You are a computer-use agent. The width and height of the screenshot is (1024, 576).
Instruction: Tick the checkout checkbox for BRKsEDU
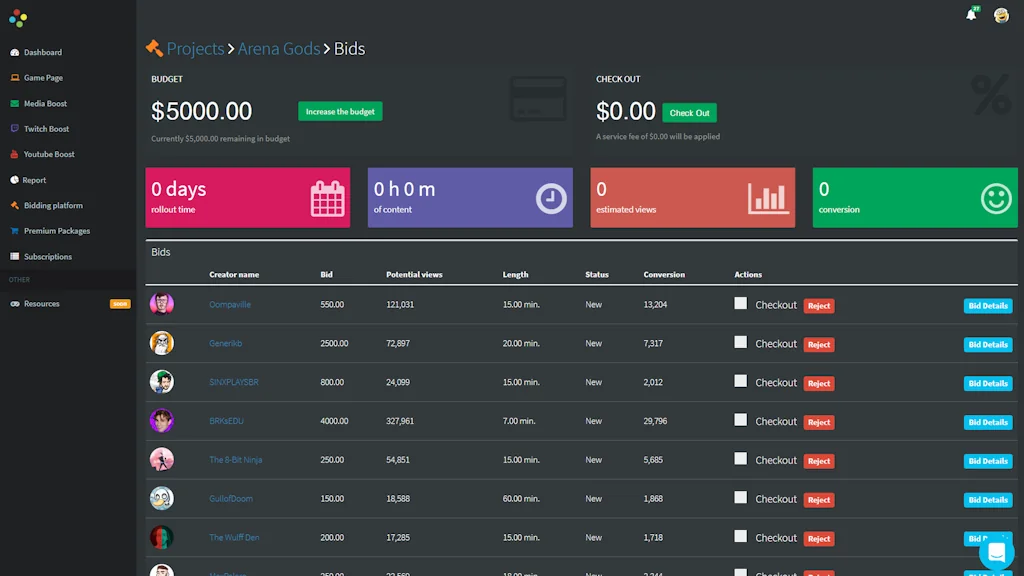(x=740, y=421)
